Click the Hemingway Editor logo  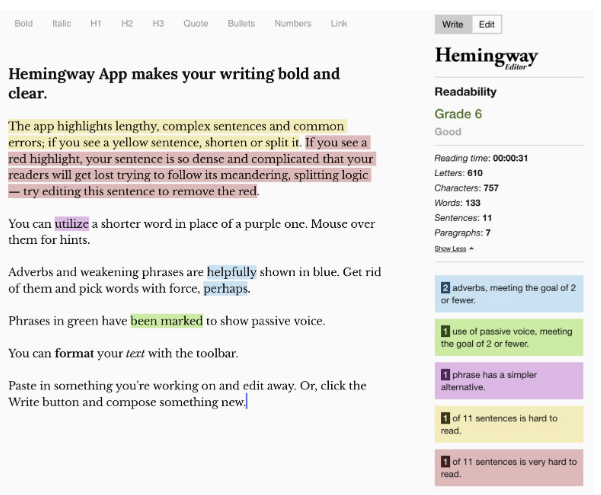point(486,57)
